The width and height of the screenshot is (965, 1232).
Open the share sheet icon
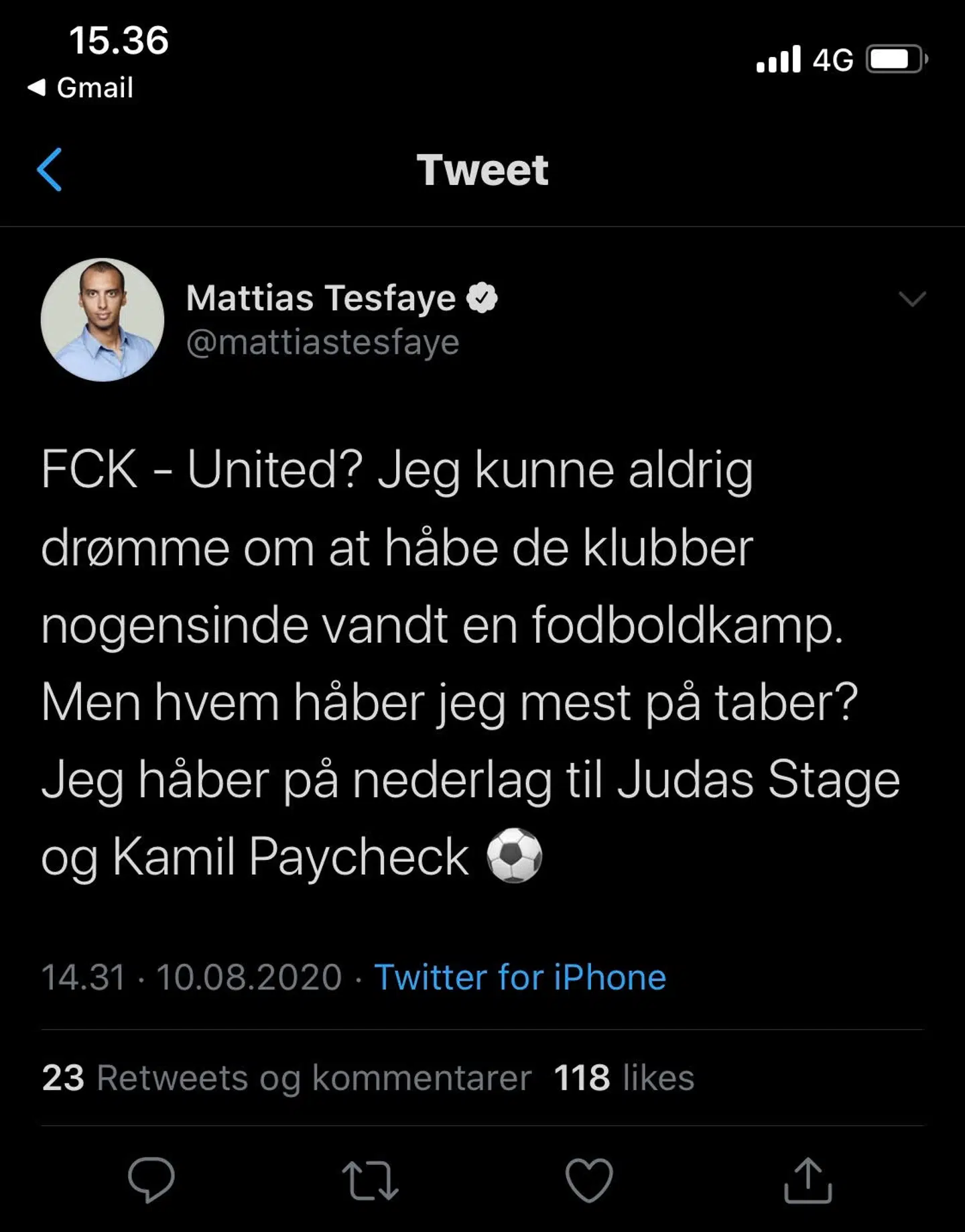[x=808, y=1180]
